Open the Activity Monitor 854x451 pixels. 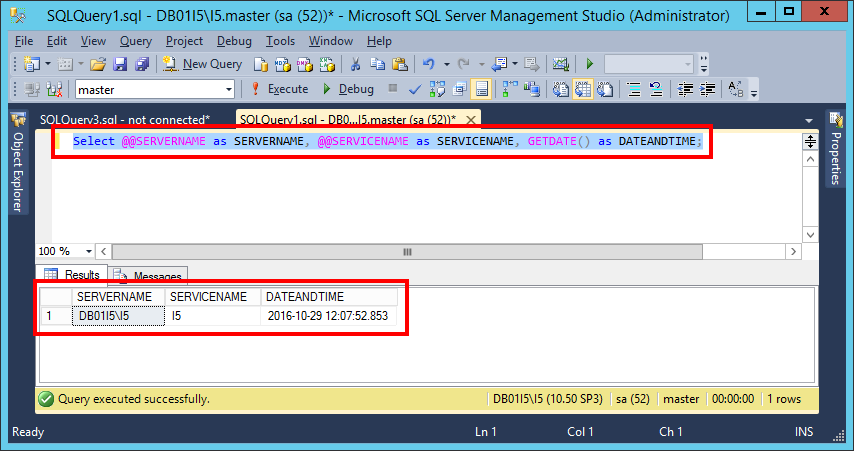560,64
